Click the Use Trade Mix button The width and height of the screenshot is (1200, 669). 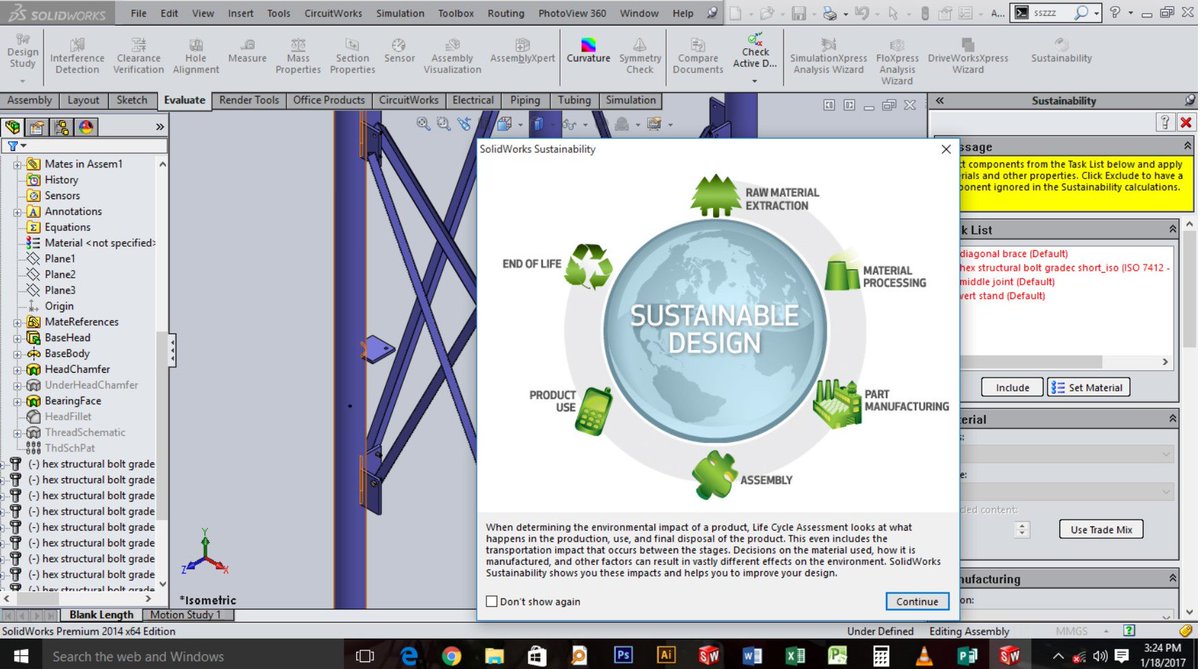tap(1100, 529)
